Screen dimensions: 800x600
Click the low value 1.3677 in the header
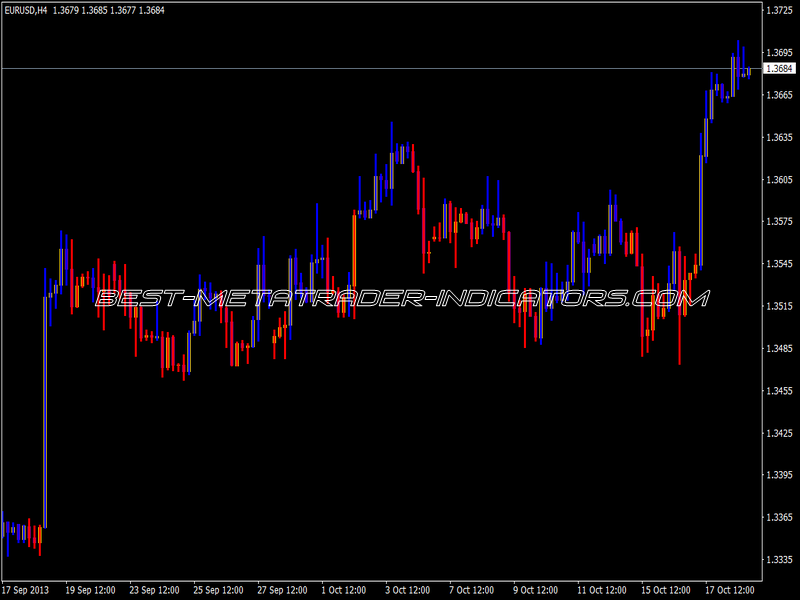pos(123,10)
